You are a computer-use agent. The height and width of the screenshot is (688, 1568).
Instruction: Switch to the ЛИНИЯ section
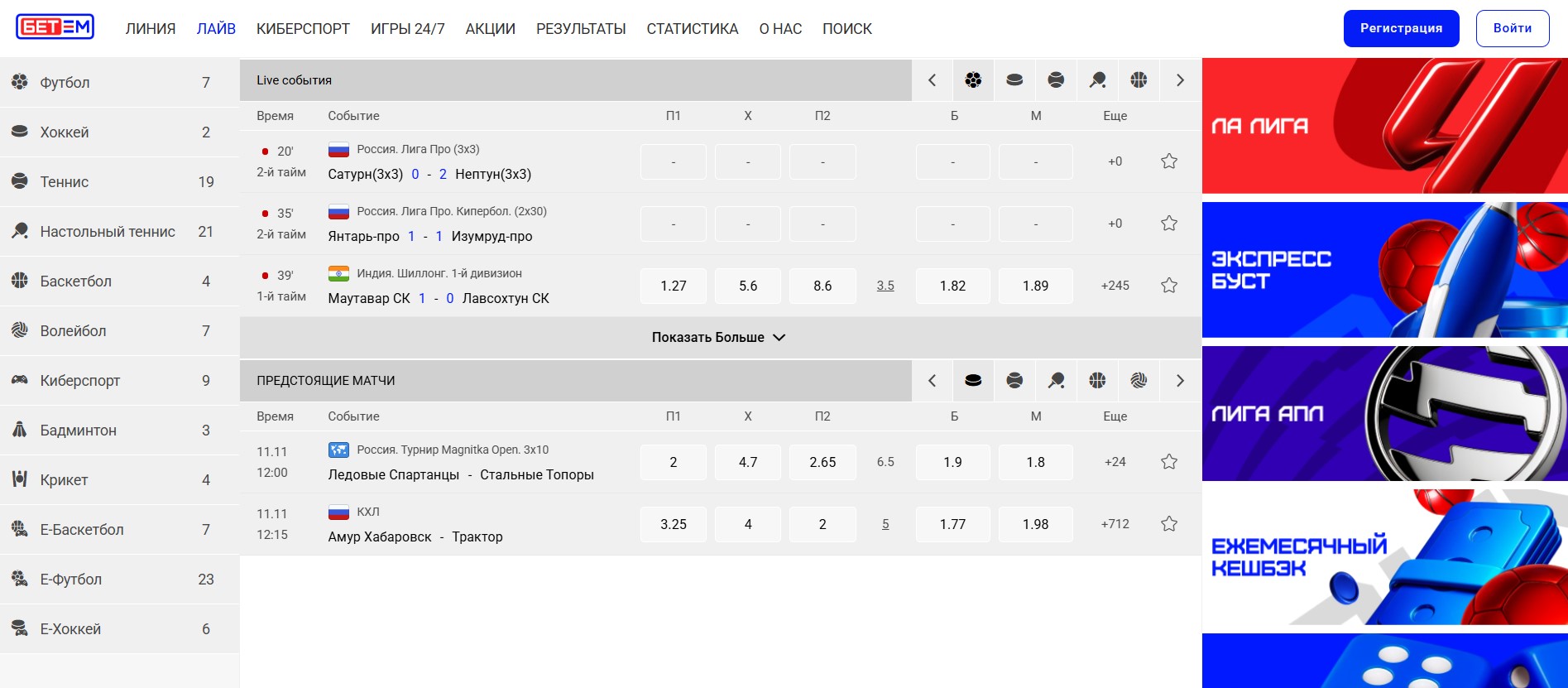[x=151, y=29]
